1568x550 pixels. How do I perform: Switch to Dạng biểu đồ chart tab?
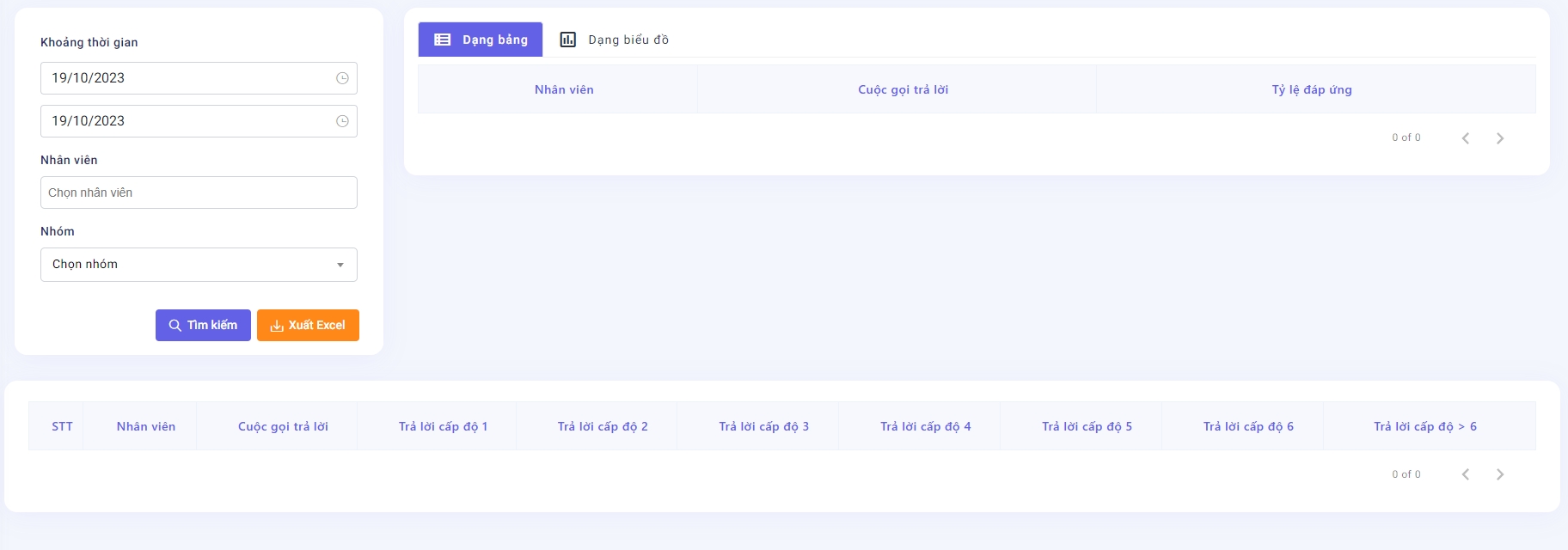tap(615, 40)
